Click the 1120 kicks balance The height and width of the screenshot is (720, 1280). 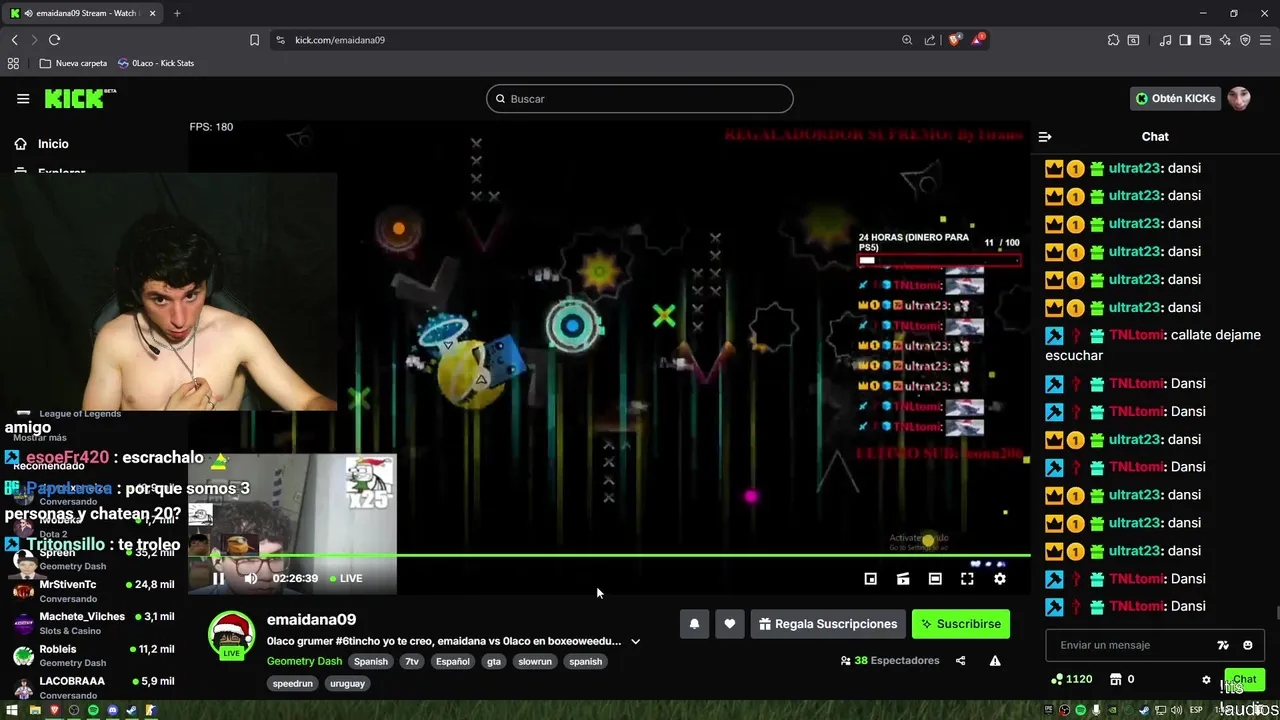(1071, 679)
